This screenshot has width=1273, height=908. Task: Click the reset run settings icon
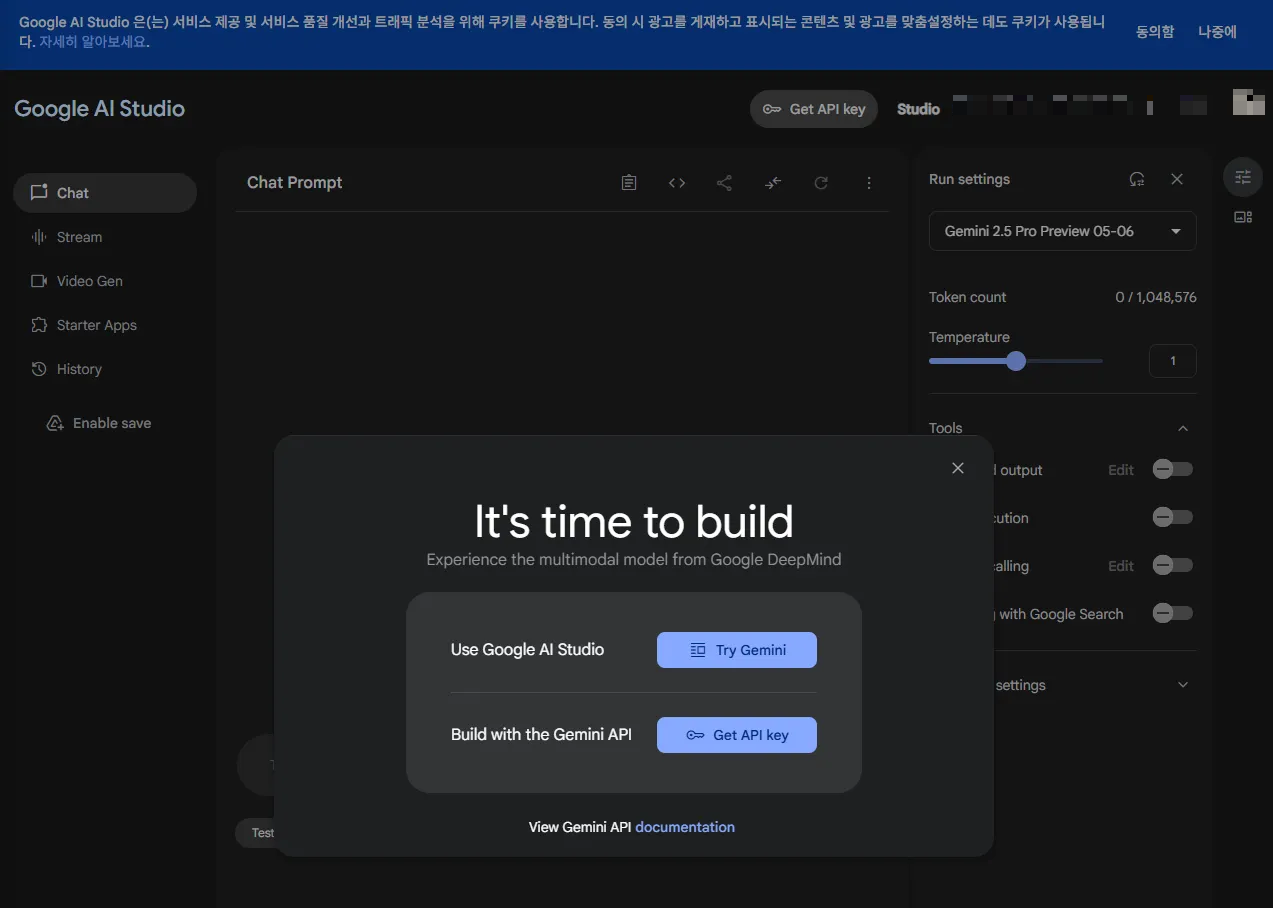coord(1137,179)
